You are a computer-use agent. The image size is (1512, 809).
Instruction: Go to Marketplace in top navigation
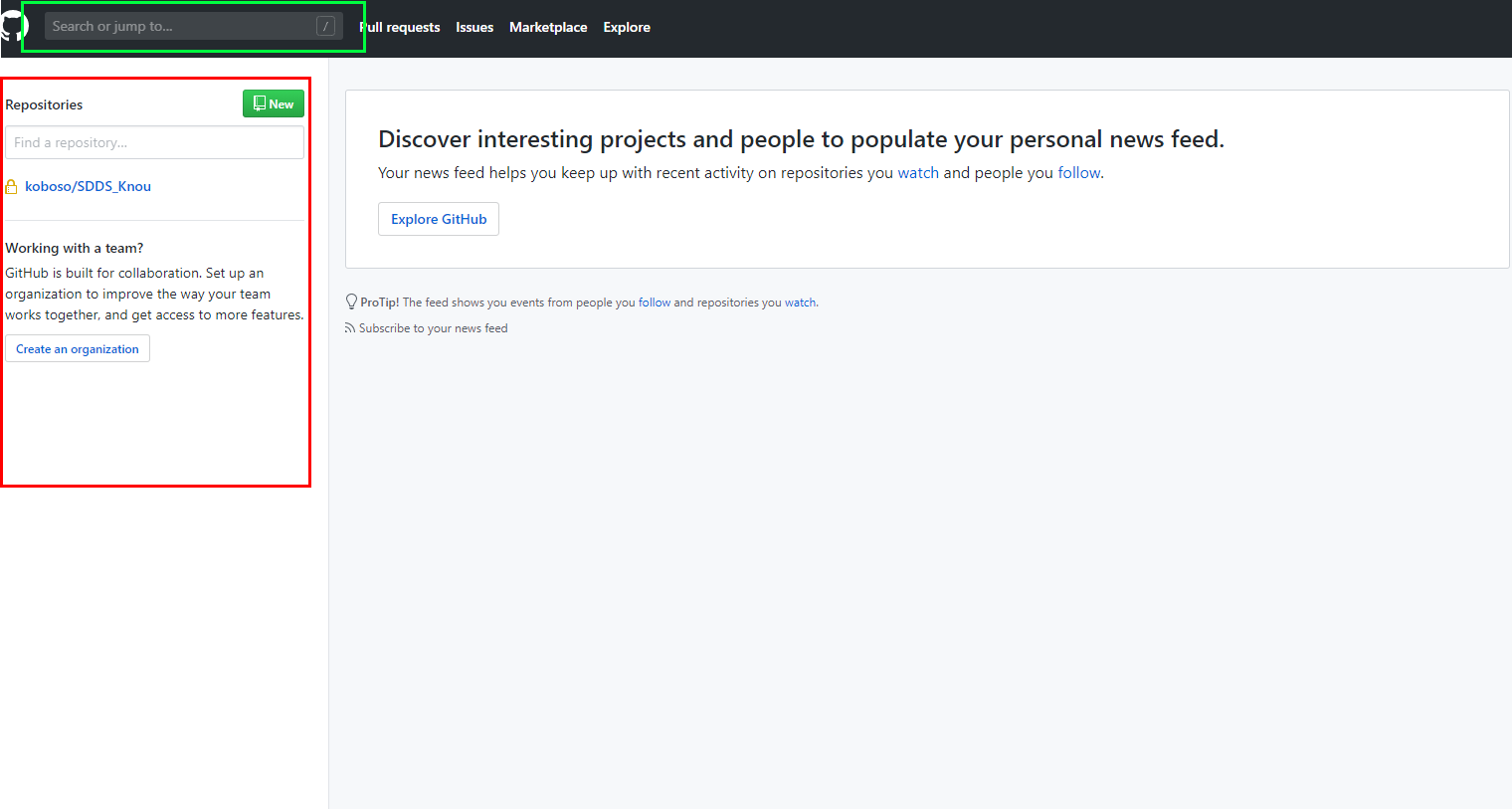click(x=548, y=27)
